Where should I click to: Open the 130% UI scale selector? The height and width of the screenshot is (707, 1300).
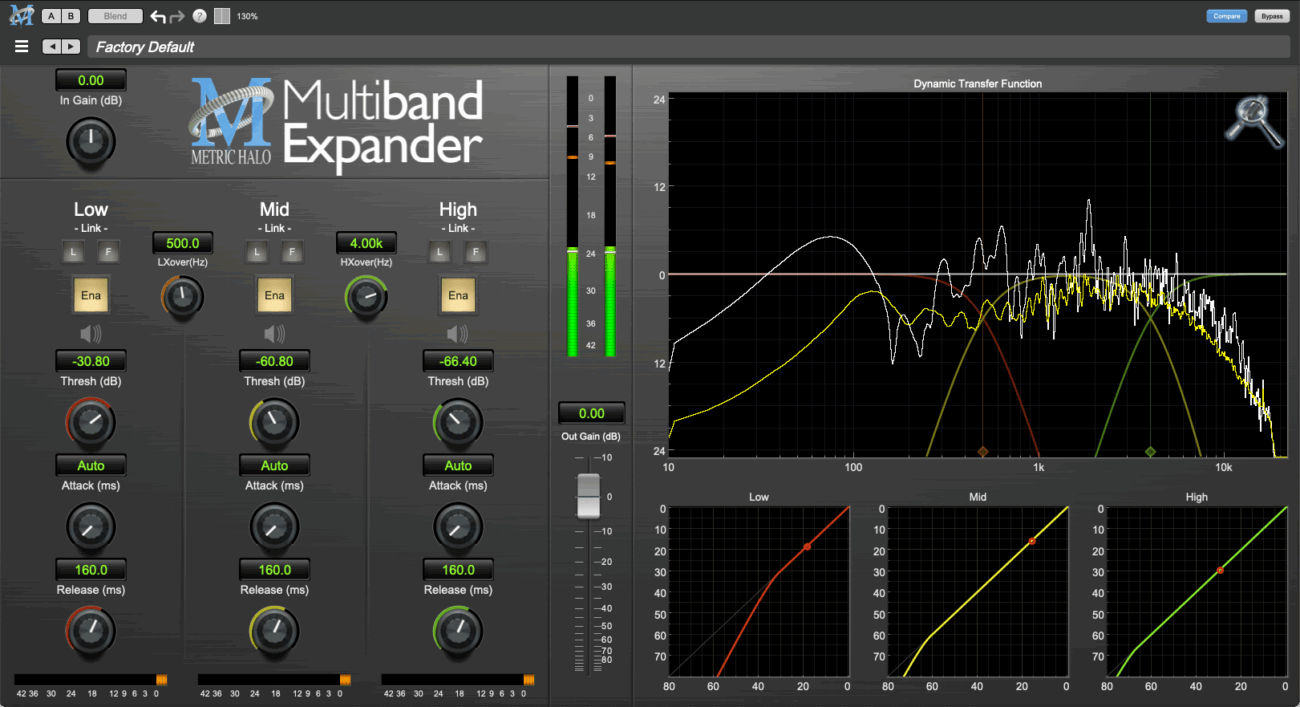247,16
